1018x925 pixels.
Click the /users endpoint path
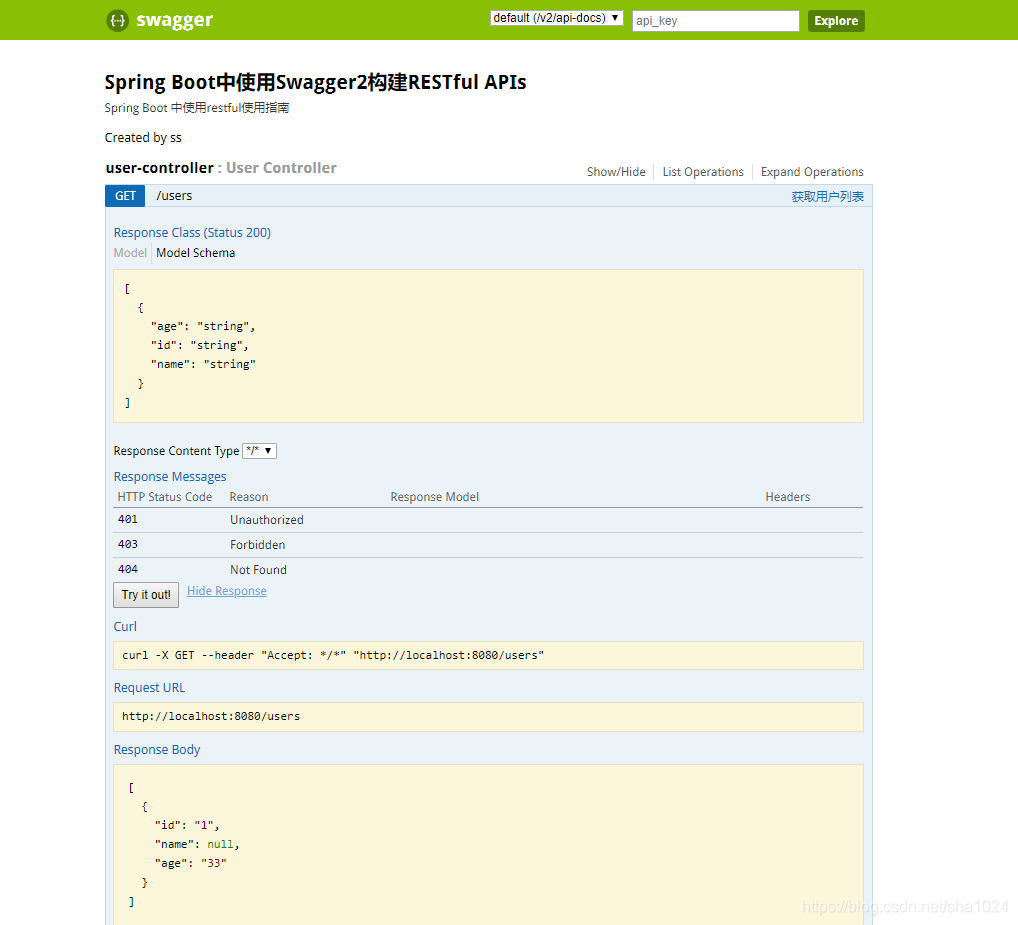pyautogui.click(x=174, y=196)
